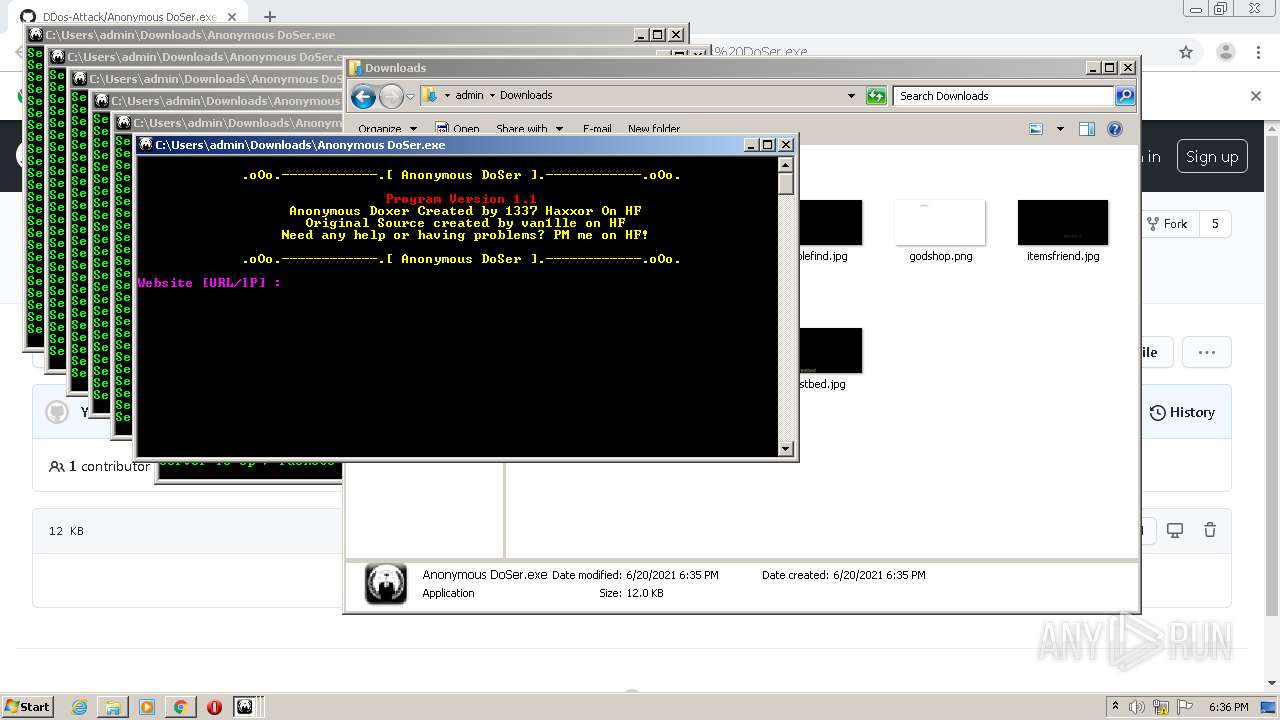1280x720 pixels.
Task: Click the GitHub icon beside contributor row
Action: 57,412
